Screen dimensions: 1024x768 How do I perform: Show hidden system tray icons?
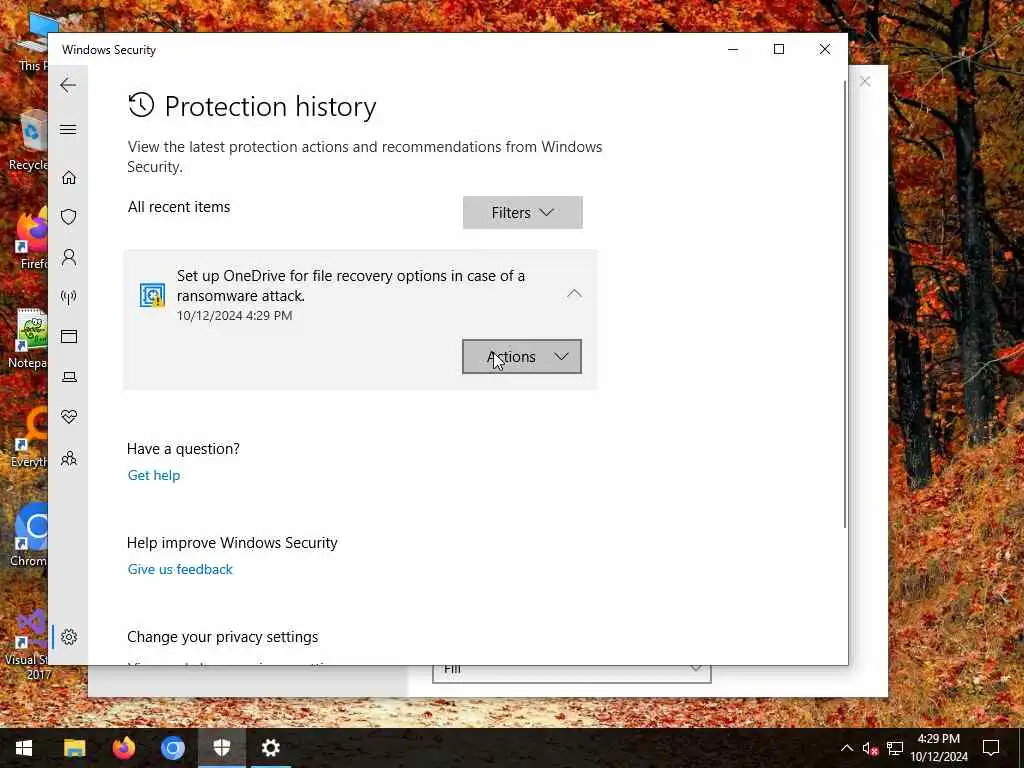coord(846,748)
